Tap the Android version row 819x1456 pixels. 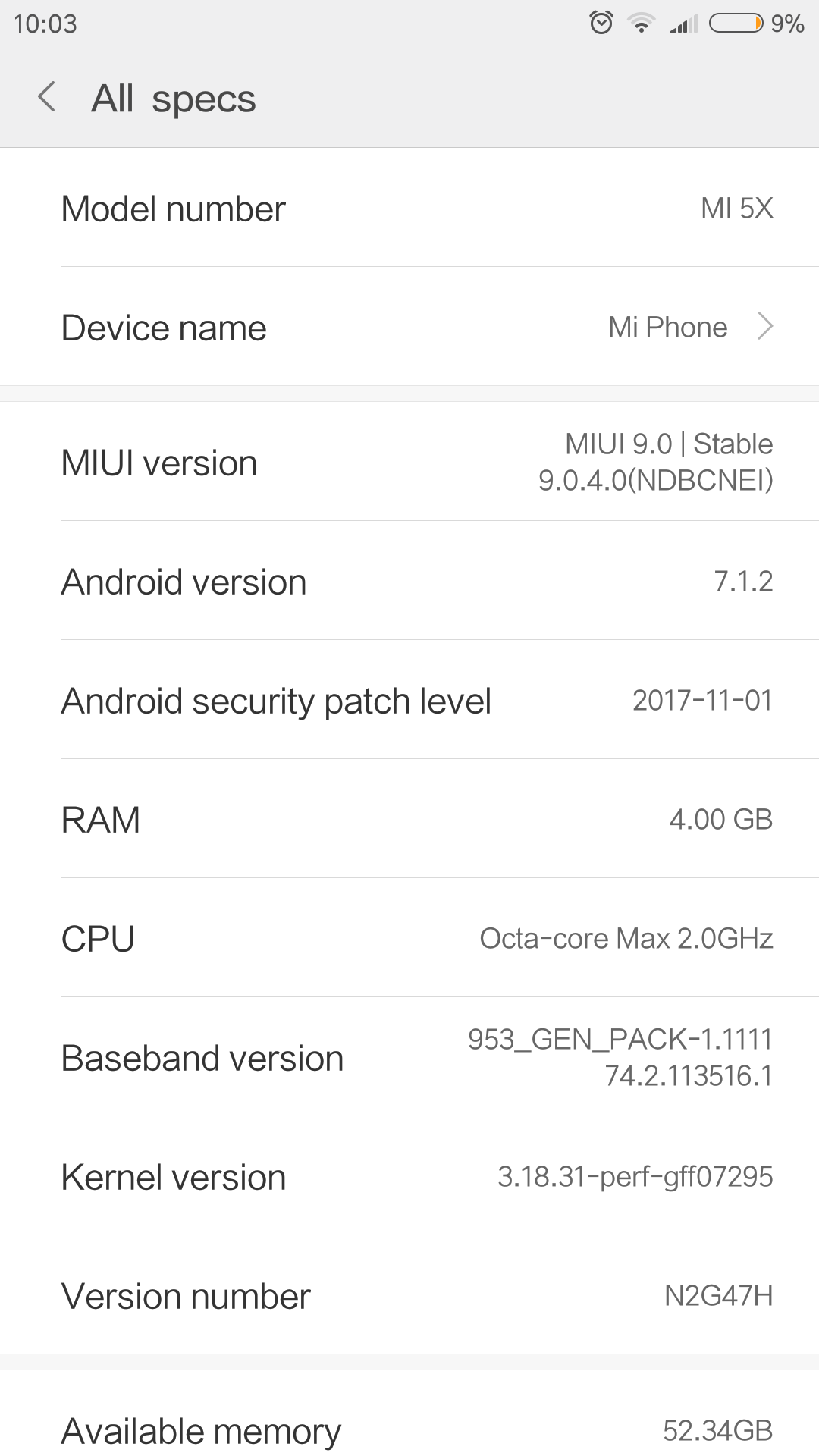(409, 582)
